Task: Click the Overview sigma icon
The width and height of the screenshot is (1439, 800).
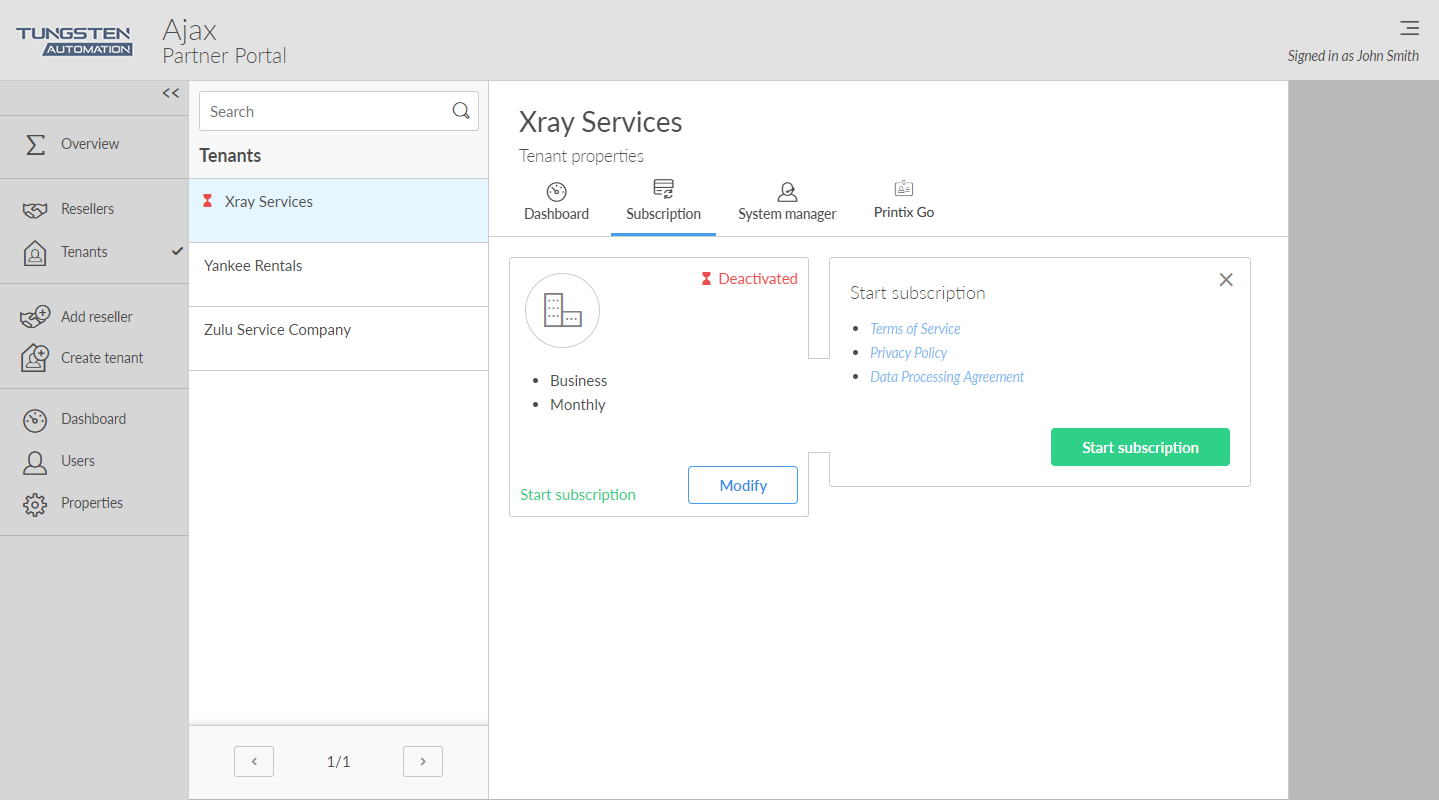Action: (x=35, y=144)
